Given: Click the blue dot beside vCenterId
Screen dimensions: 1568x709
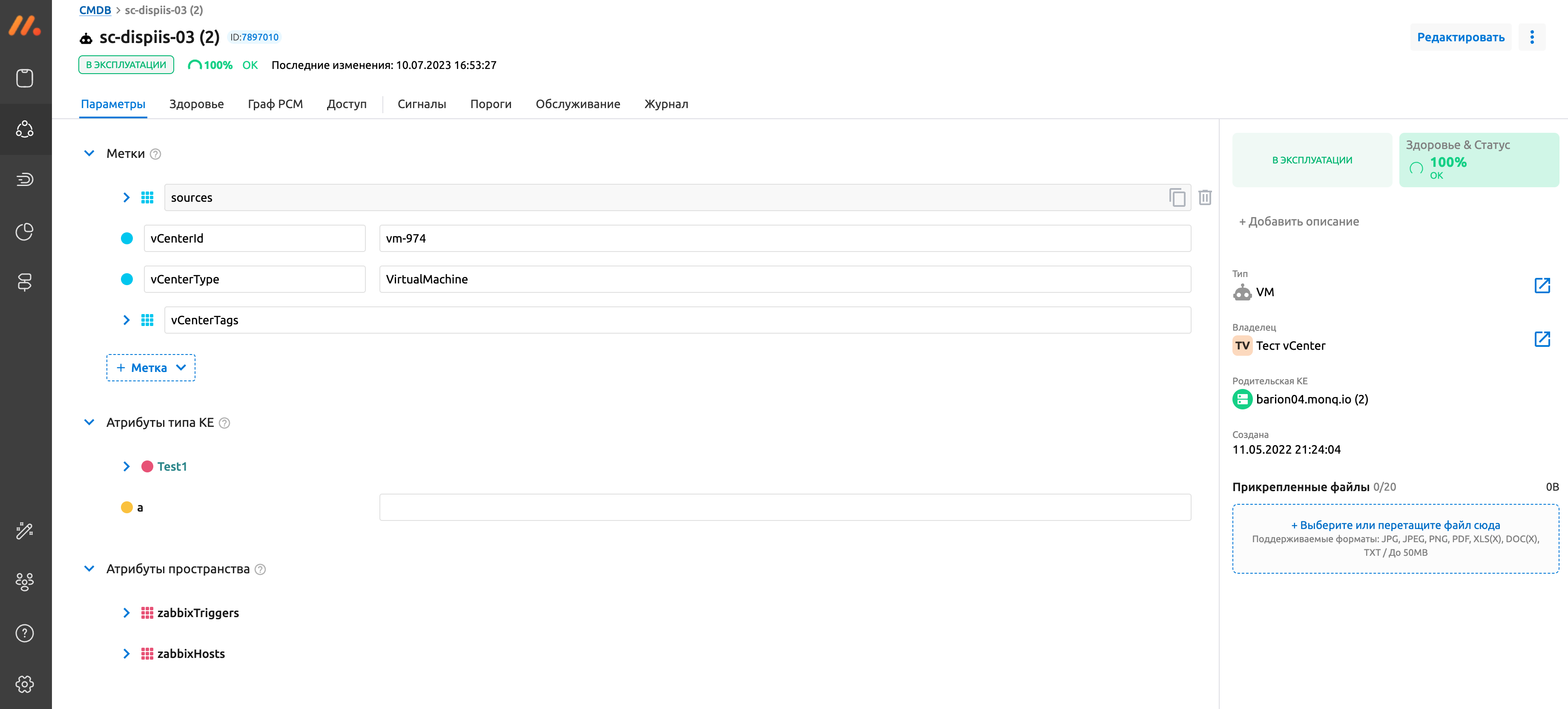Looking at the screenshot, I should 126,238.
